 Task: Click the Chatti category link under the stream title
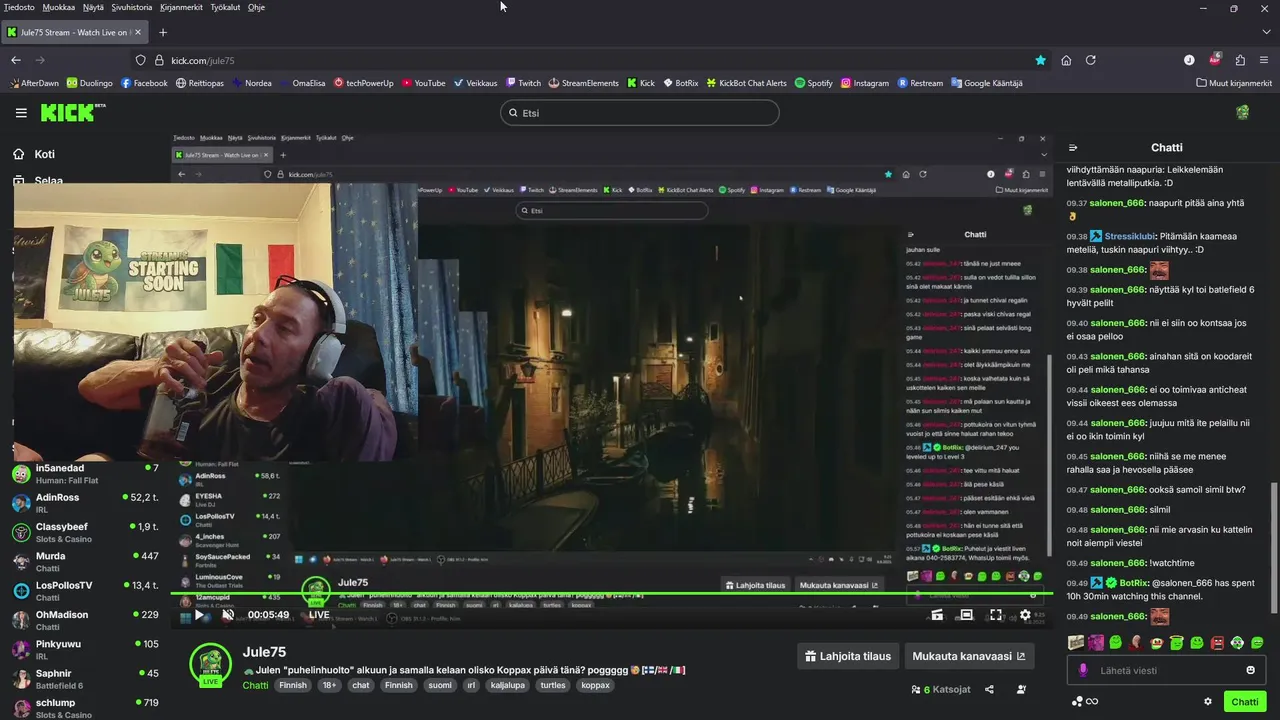pyautogui.click(x=255, y=685)
